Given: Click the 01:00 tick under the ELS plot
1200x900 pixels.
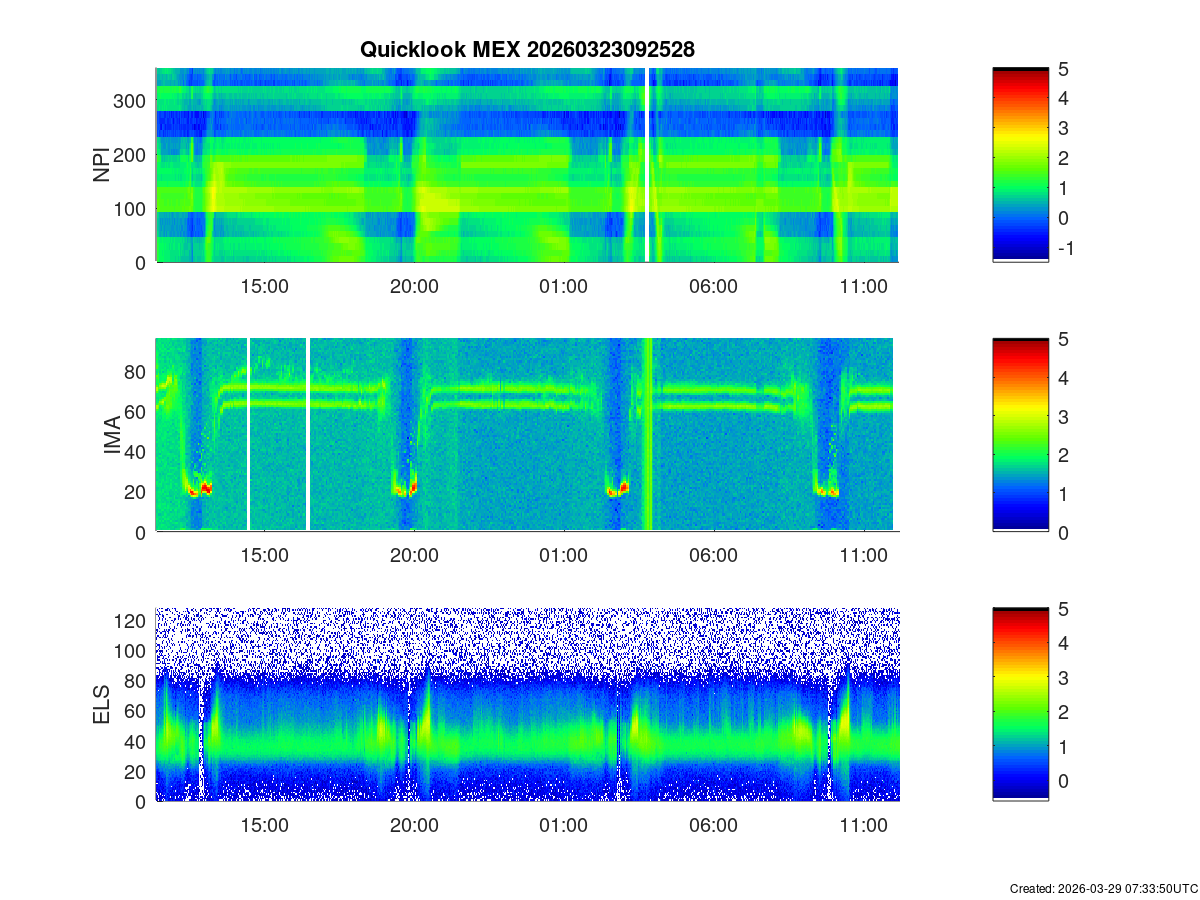Looking at the screenshot, I should [x=563, y=826].
